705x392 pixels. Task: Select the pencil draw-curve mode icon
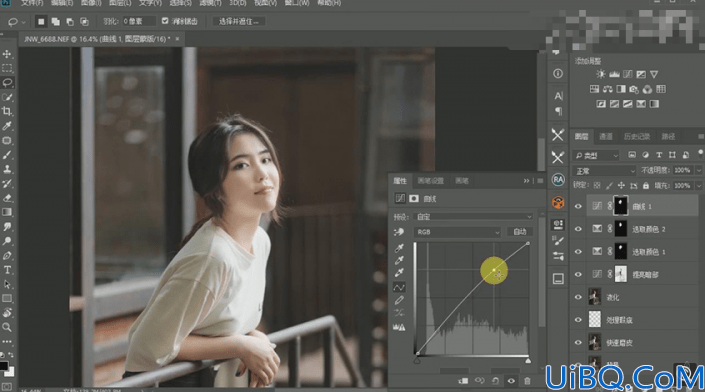(399, 300)
